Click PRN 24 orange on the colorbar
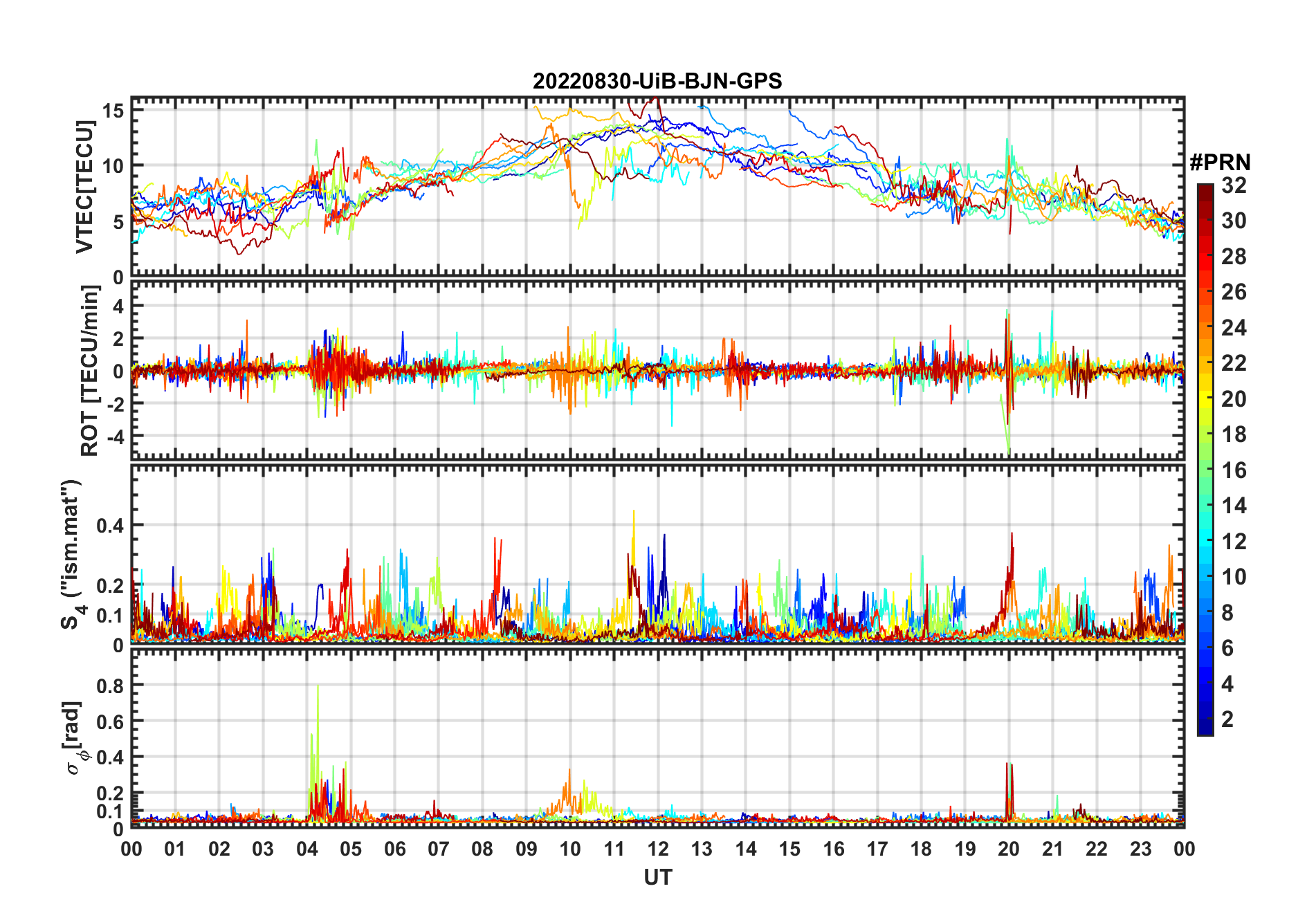This screenshot has height=920, width=1316. pos(1234,327)
